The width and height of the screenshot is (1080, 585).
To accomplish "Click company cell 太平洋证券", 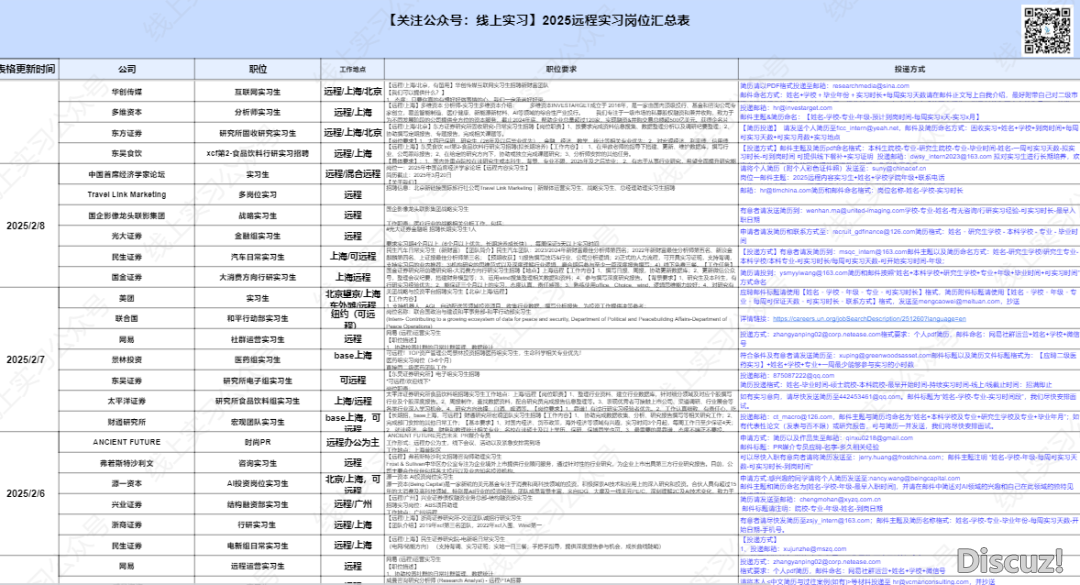I will point(127,401).
